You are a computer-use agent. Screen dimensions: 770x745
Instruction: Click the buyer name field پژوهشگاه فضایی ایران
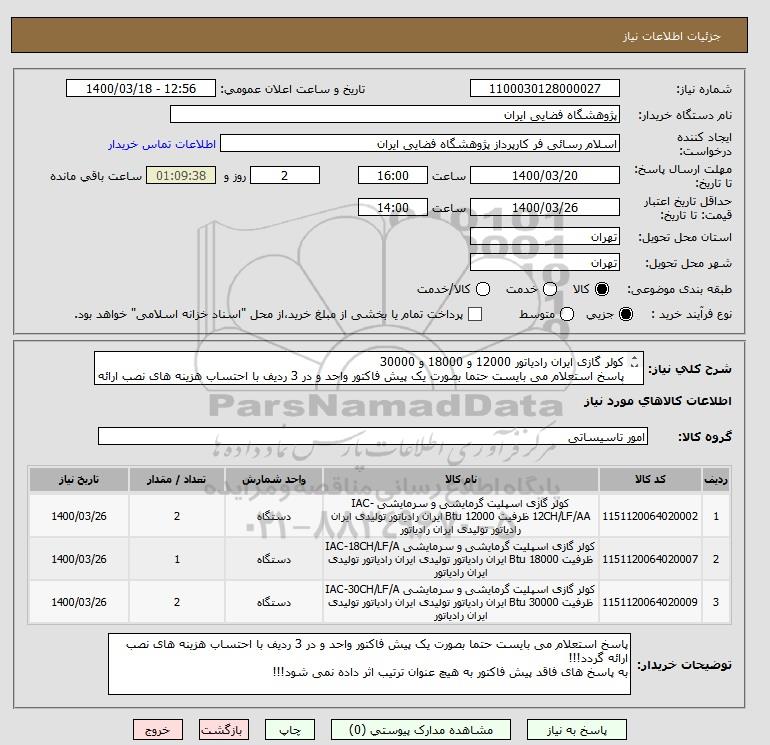click(x=395, y=114)
